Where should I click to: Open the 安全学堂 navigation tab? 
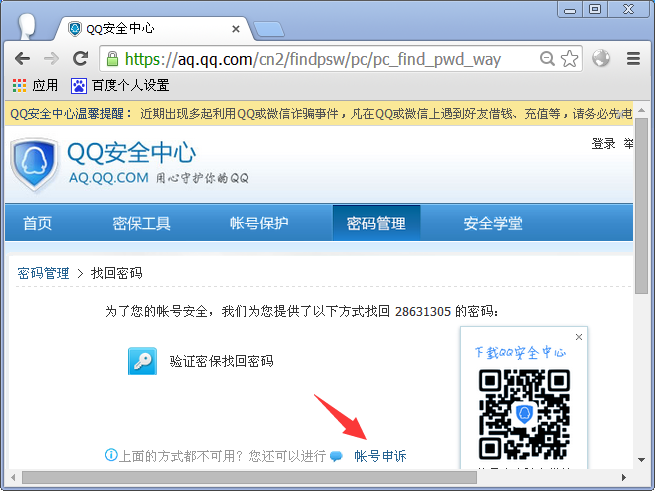493,223
